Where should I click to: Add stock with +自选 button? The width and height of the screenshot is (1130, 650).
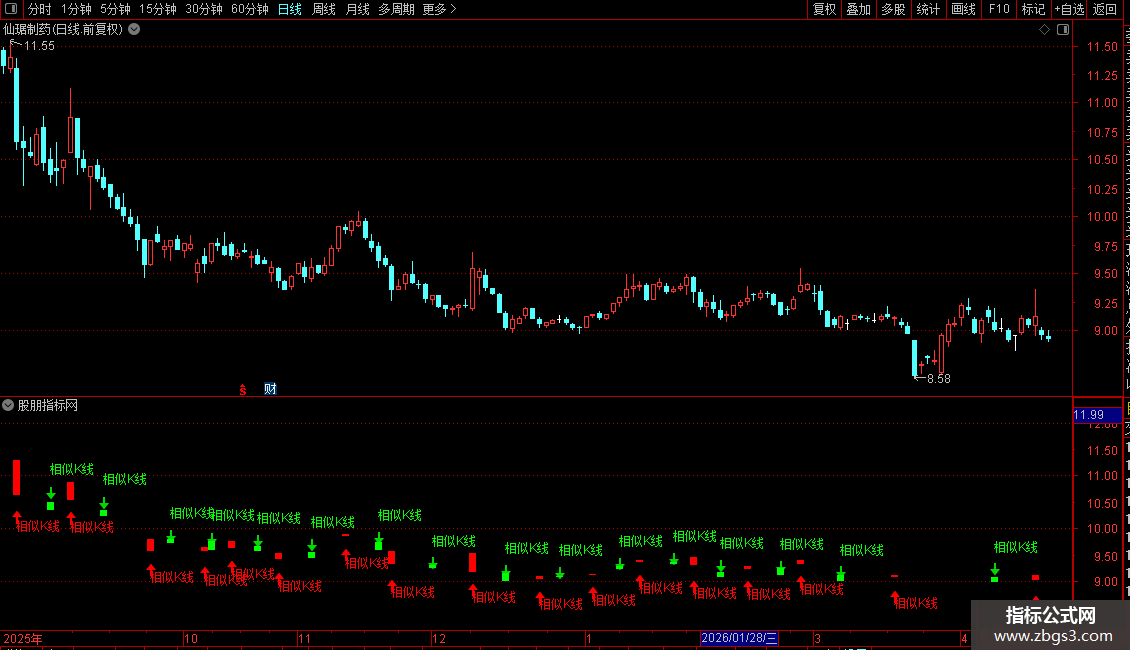pyautogui.click(x=1069, y=9)
